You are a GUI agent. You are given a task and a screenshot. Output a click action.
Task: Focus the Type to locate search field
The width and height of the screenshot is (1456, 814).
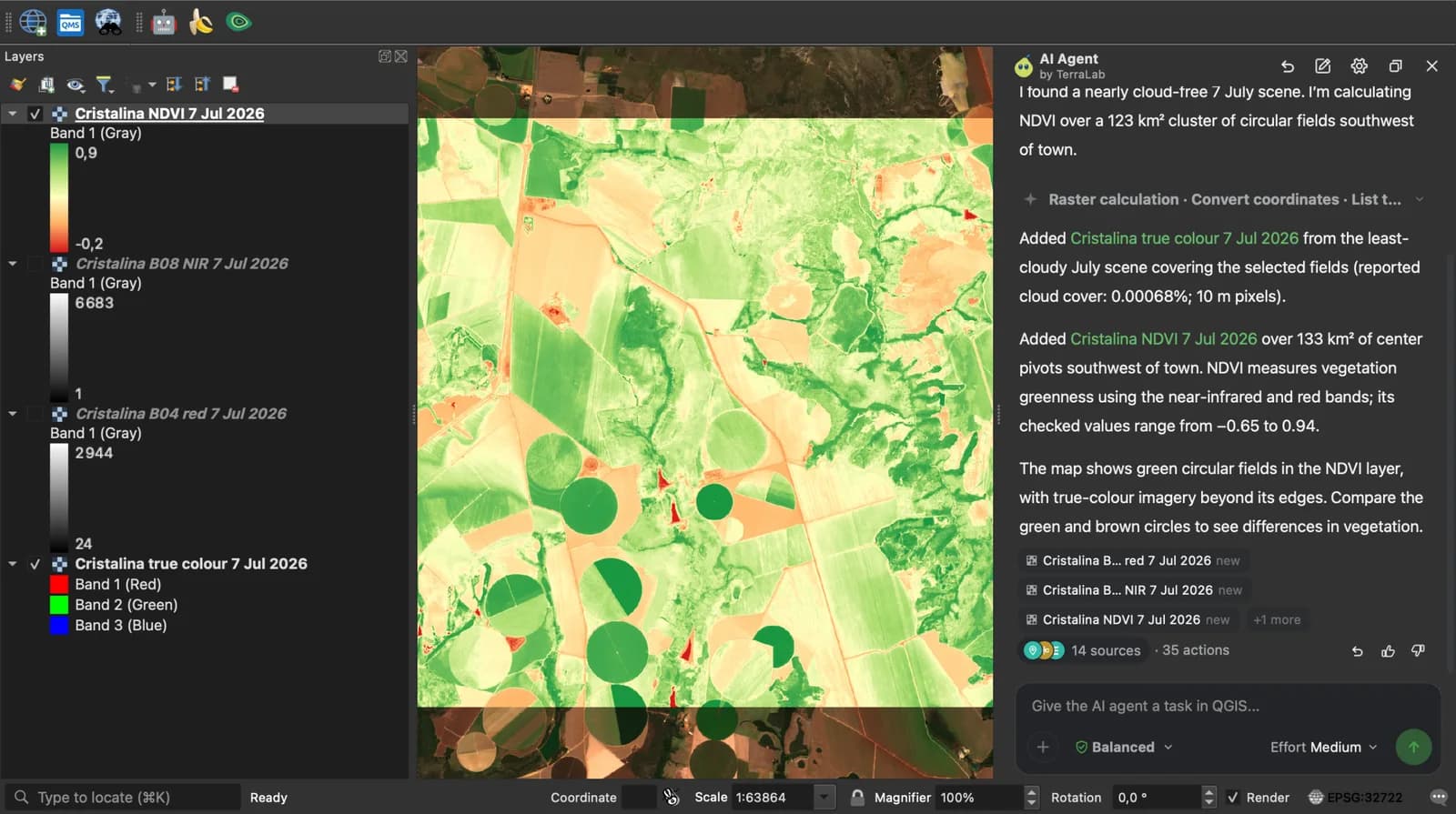coord(123,798)
